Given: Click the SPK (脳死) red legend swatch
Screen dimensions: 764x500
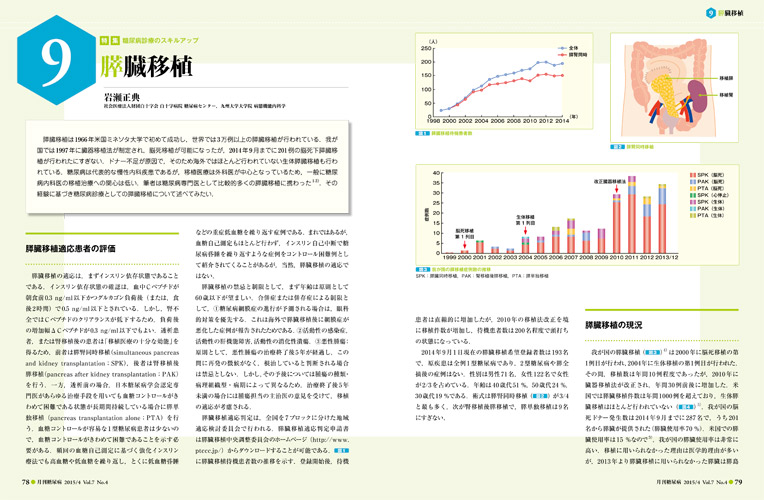Looking at the screenshot, I should [x=692, y=174].
